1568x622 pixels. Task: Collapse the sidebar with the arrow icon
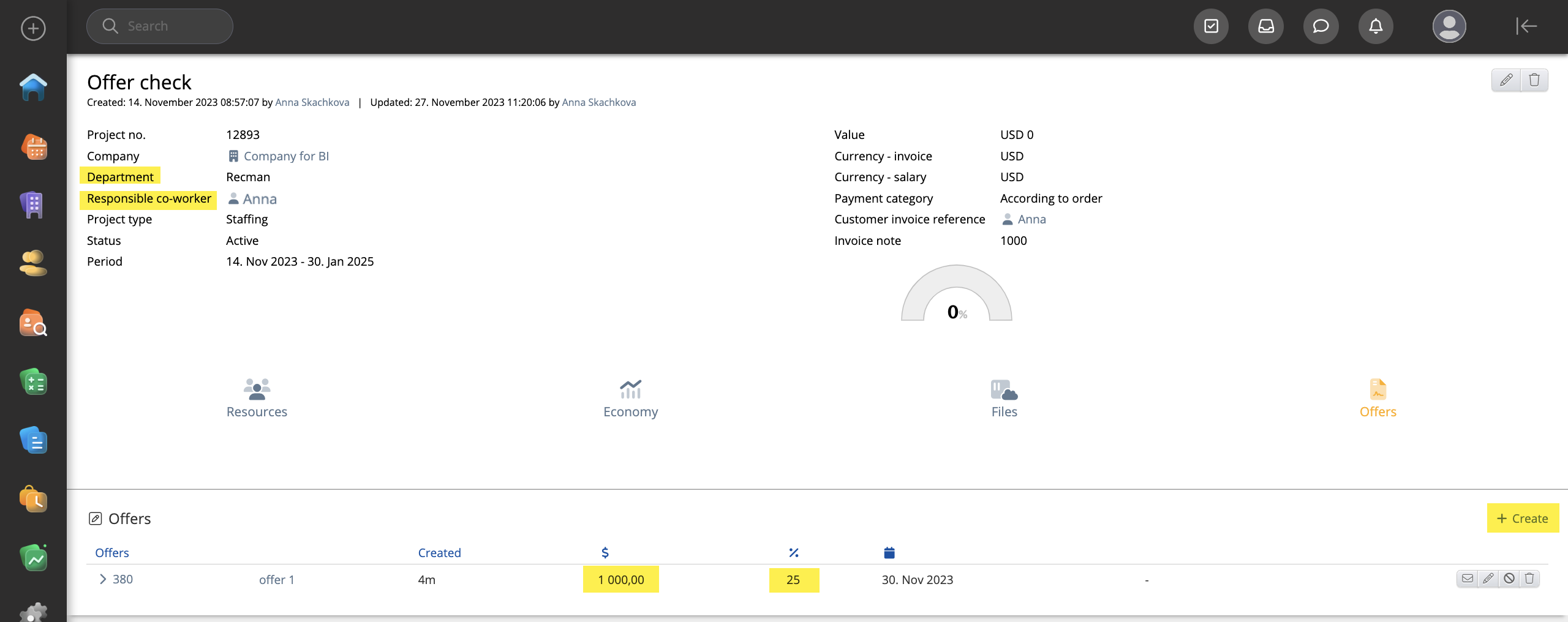click(x=1526, y=26)
